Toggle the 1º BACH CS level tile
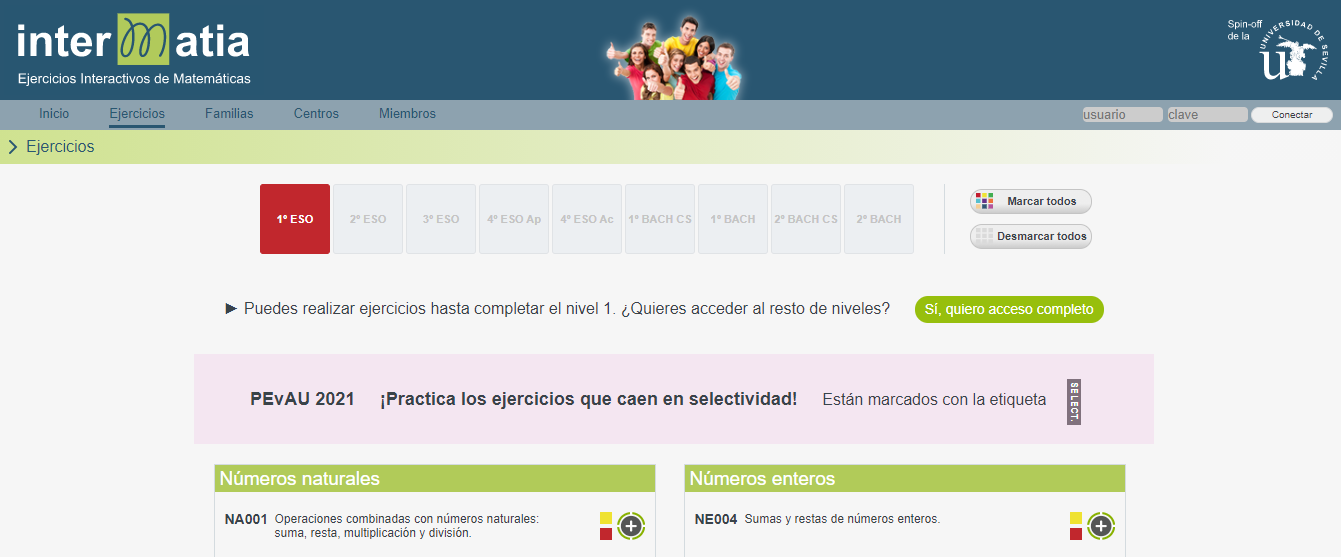This screenshot has width=1341, height=557. (660, 219)
